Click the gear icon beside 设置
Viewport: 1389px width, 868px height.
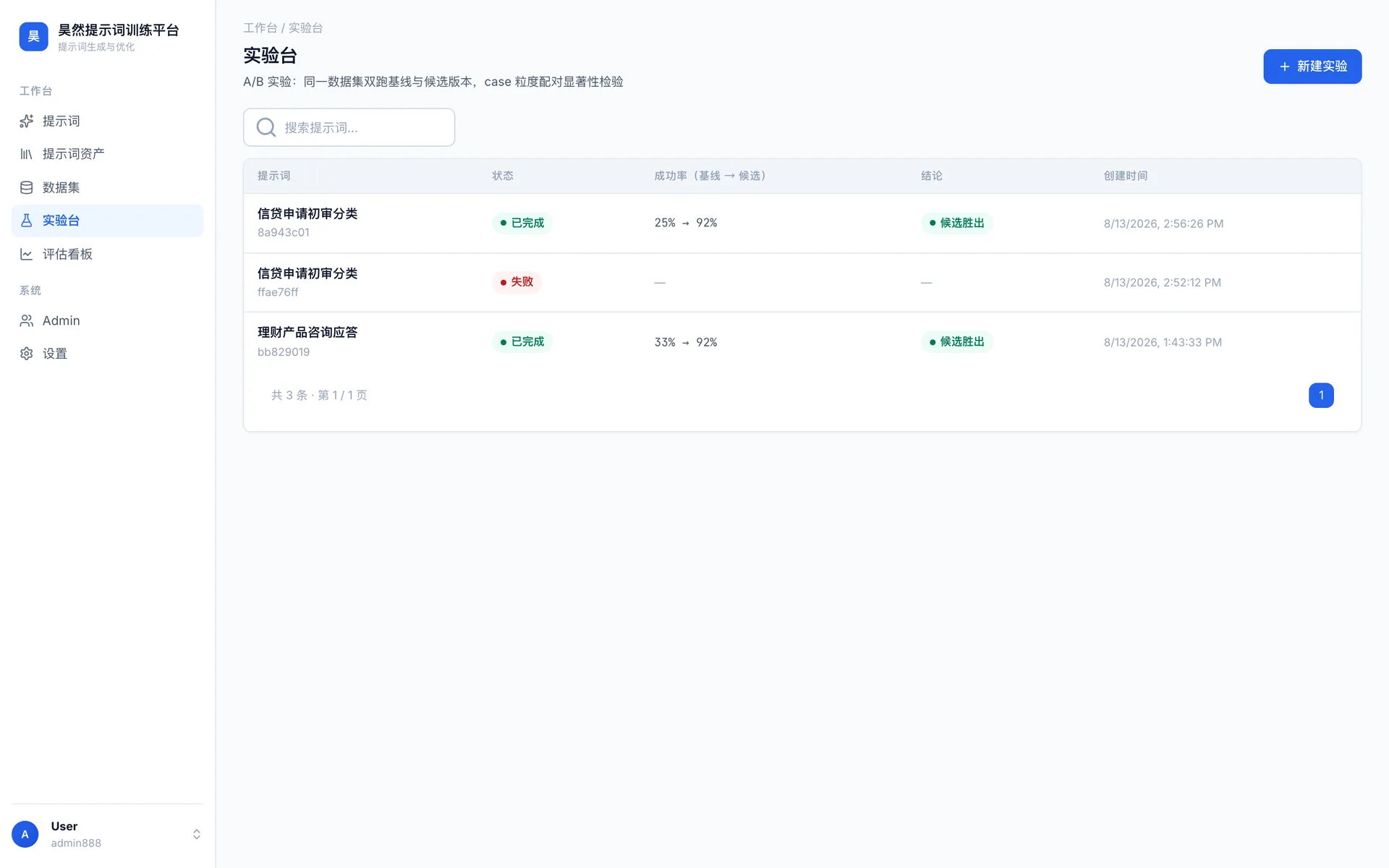[x=27, y=354]
